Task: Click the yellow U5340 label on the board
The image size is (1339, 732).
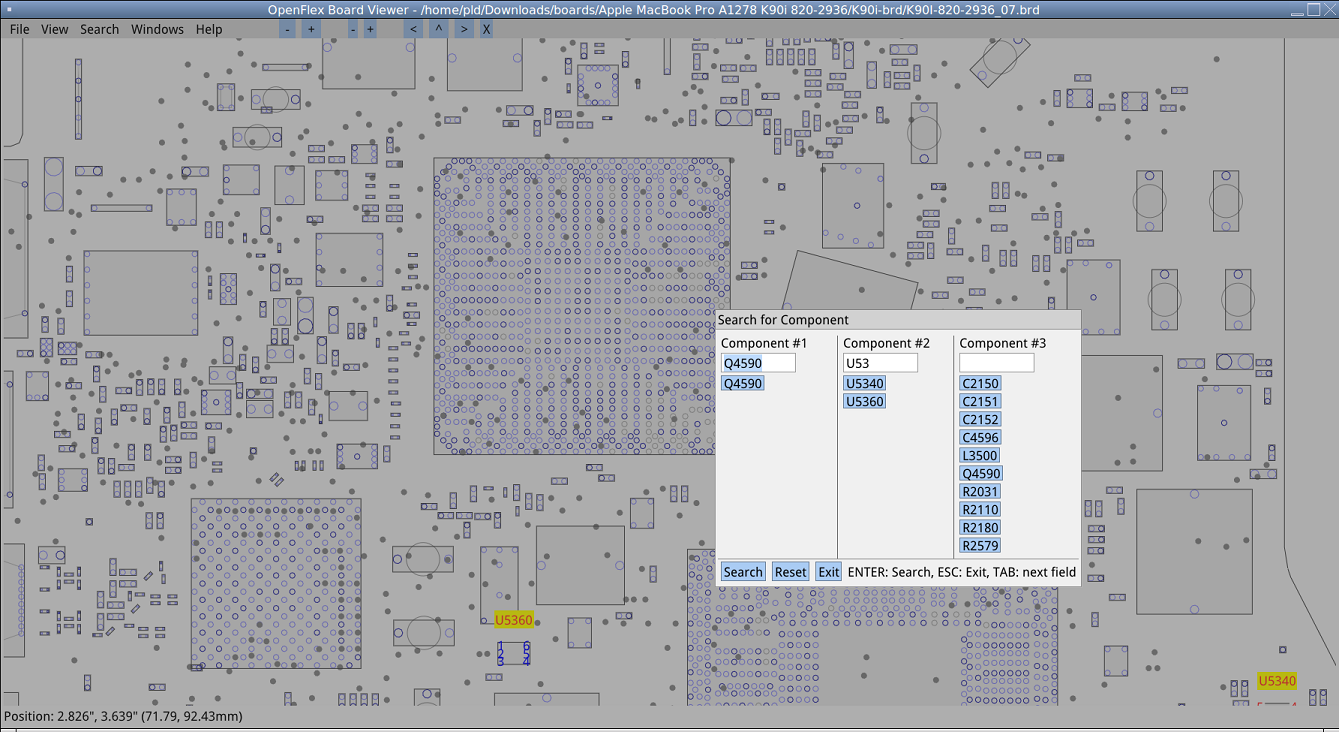Action: (1277, 681)
